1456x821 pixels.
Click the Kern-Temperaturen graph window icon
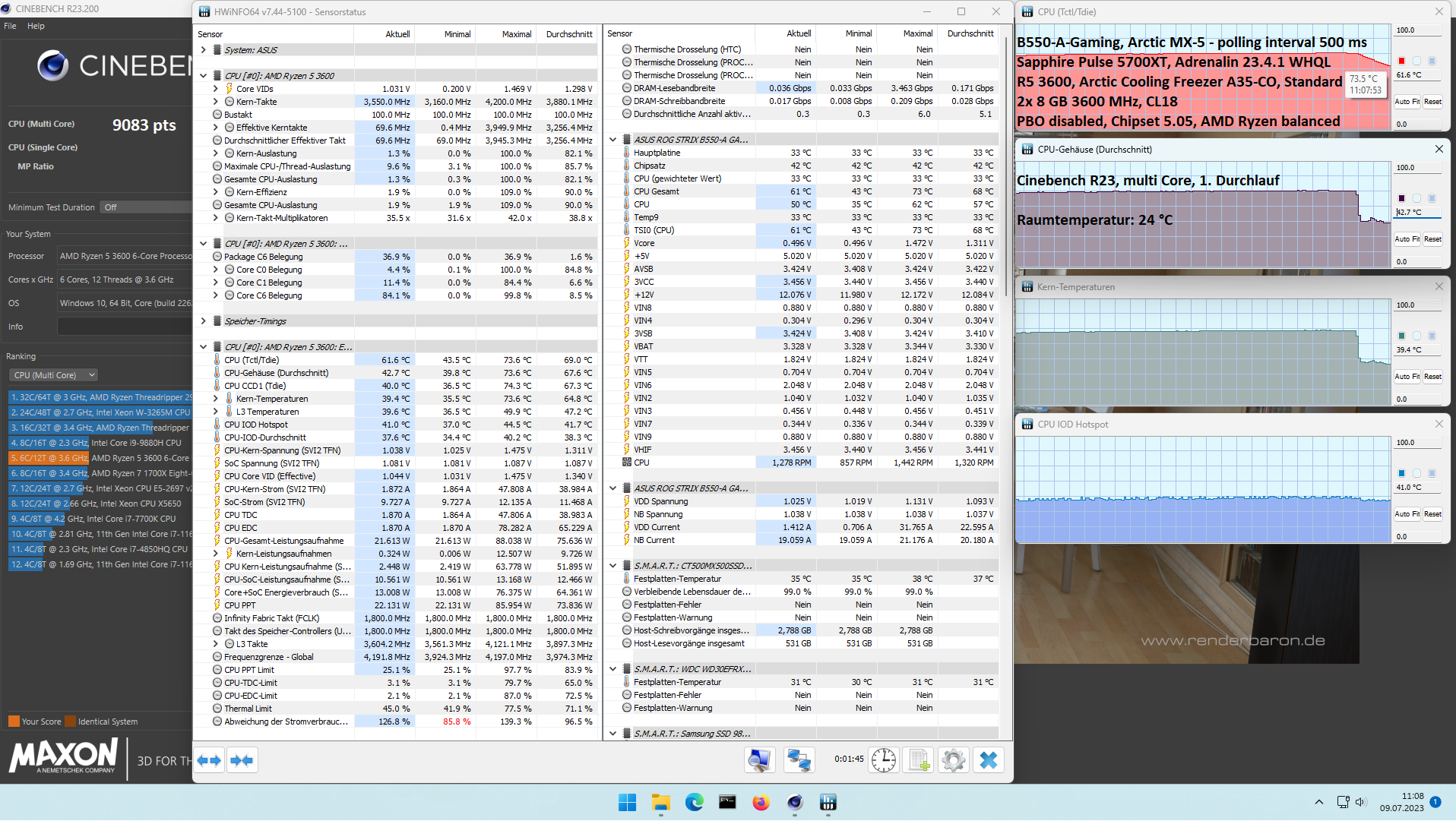pos(1027,287)
